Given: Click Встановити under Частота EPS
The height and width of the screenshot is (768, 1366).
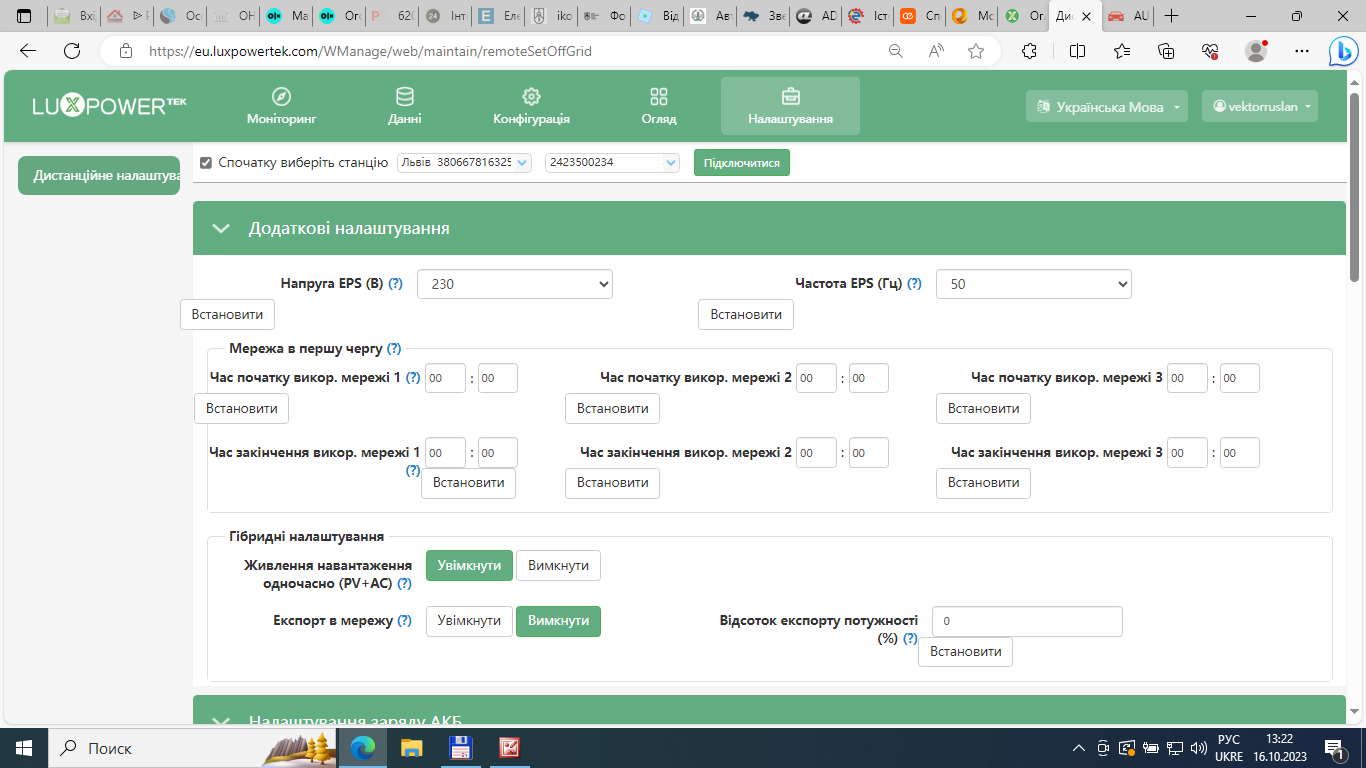Looking at the screenshot, I should click(746, 314).
